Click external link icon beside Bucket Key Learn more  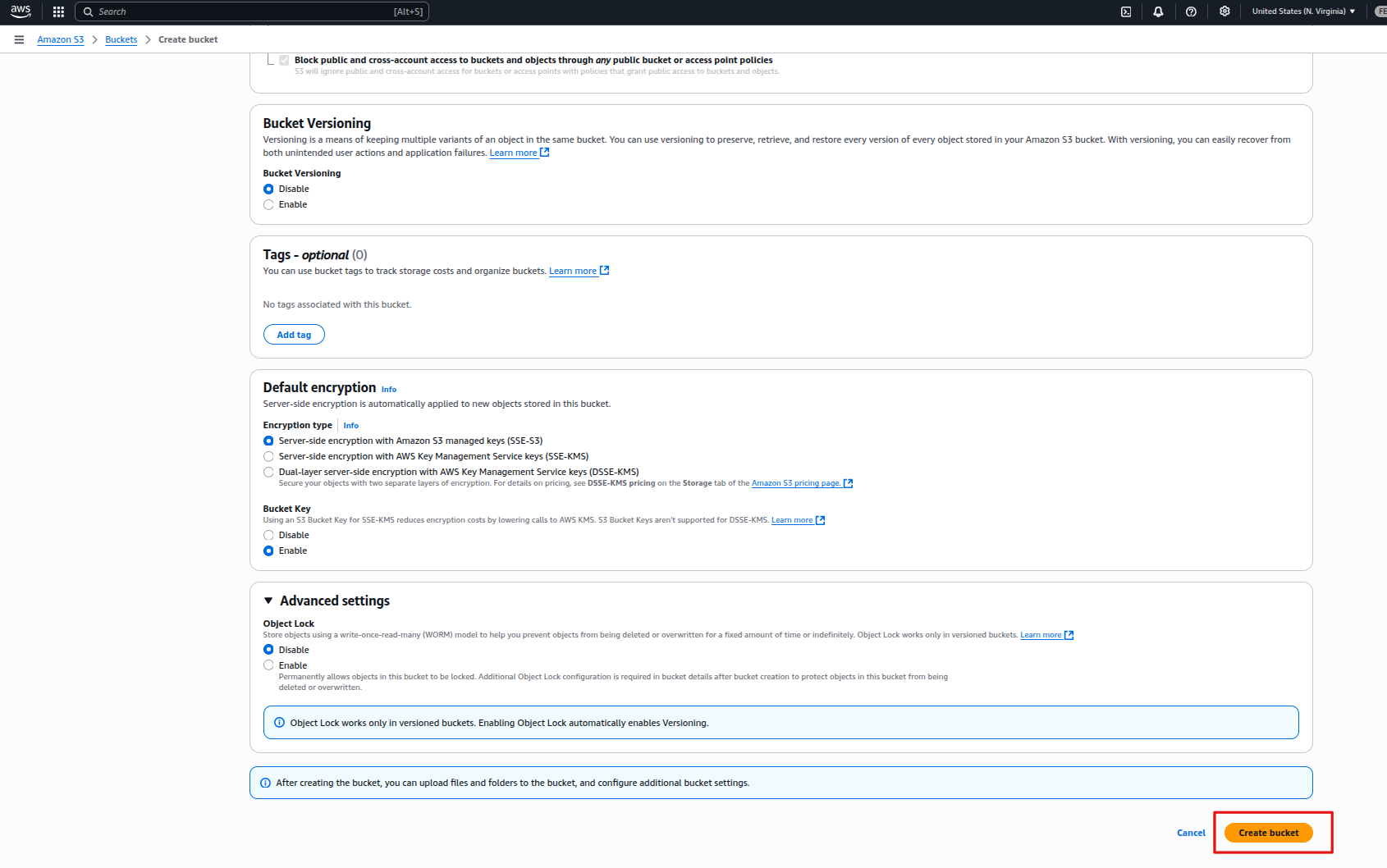(x=820, y=520)
